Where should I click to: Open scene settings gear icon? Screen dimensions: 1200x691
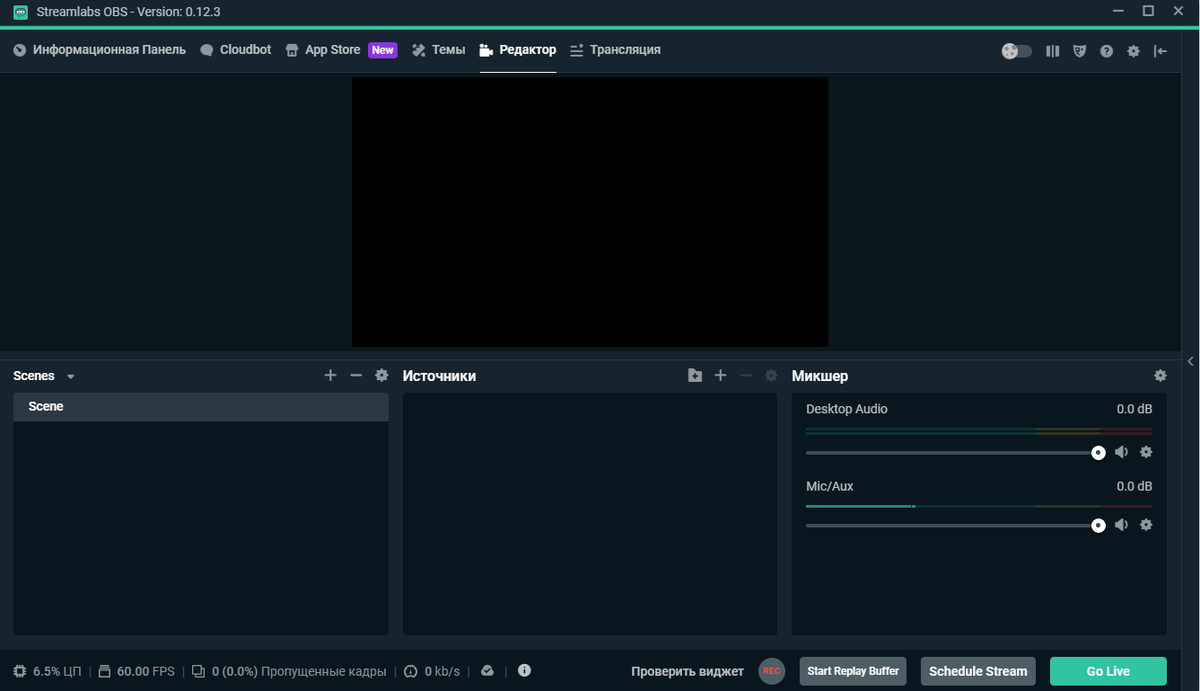tap(381, 375)
